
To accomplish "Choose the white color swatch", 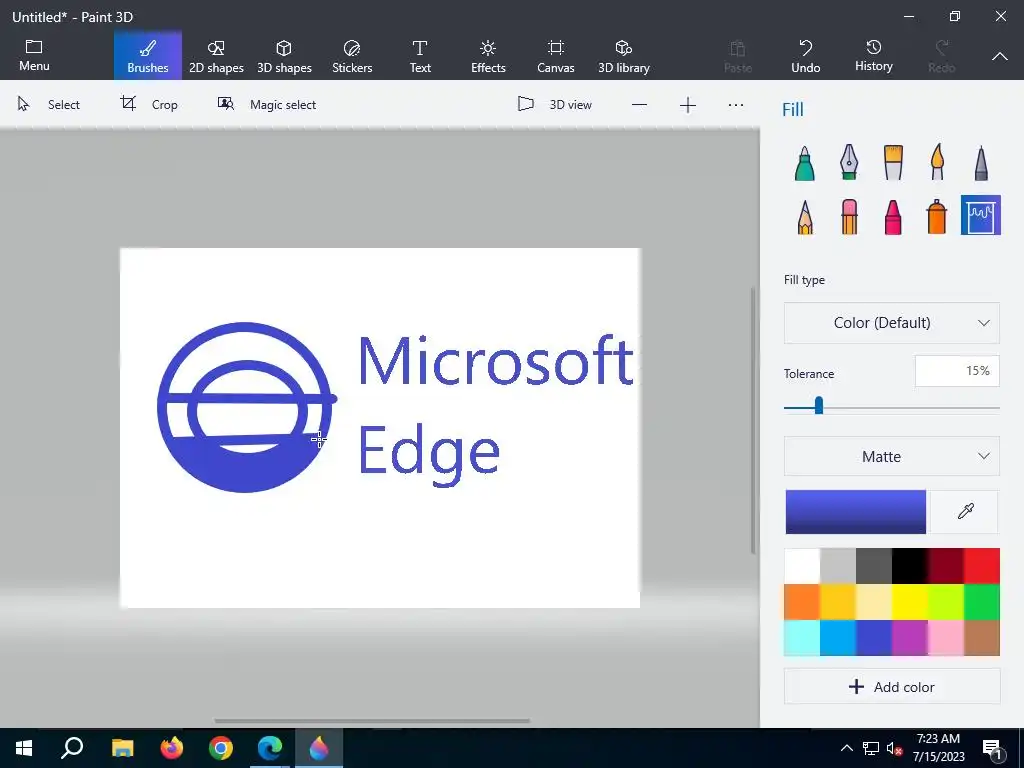I will coord(802,566).
